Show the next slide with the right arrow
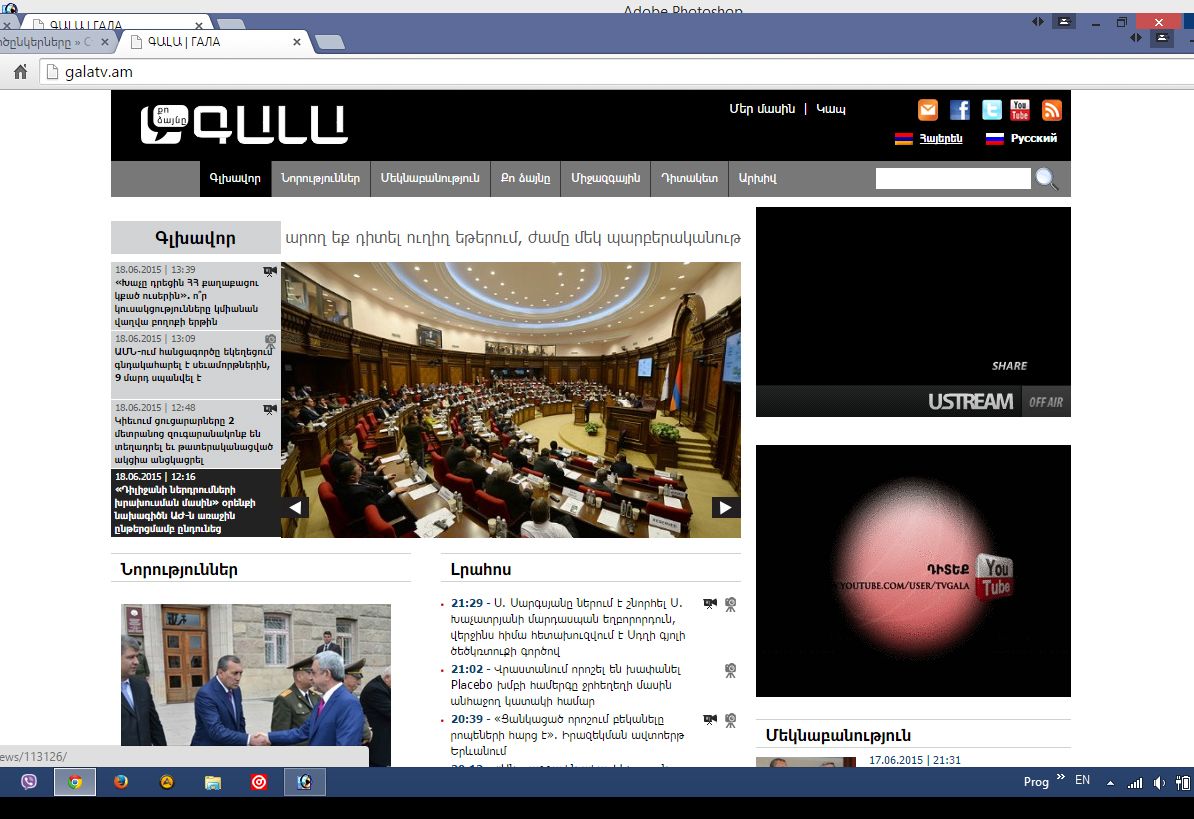 pos(726,507)
